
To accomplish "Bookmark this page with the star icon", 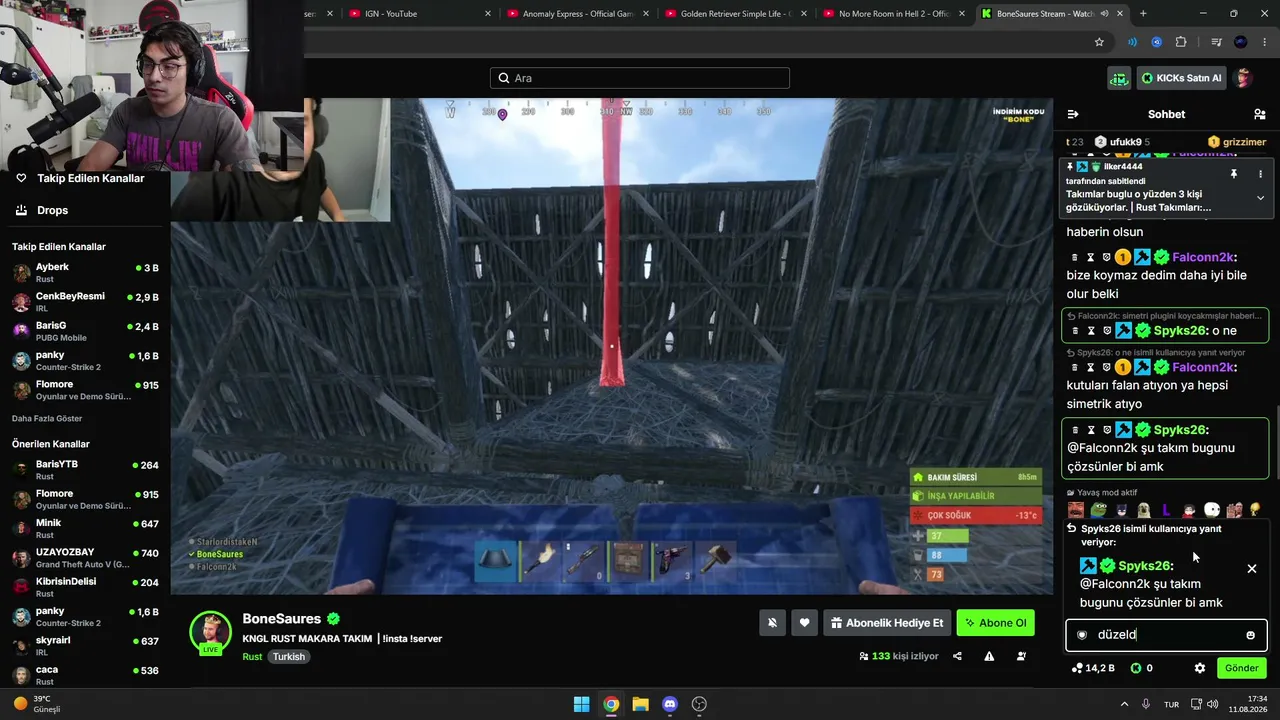I will point(1099,42).
